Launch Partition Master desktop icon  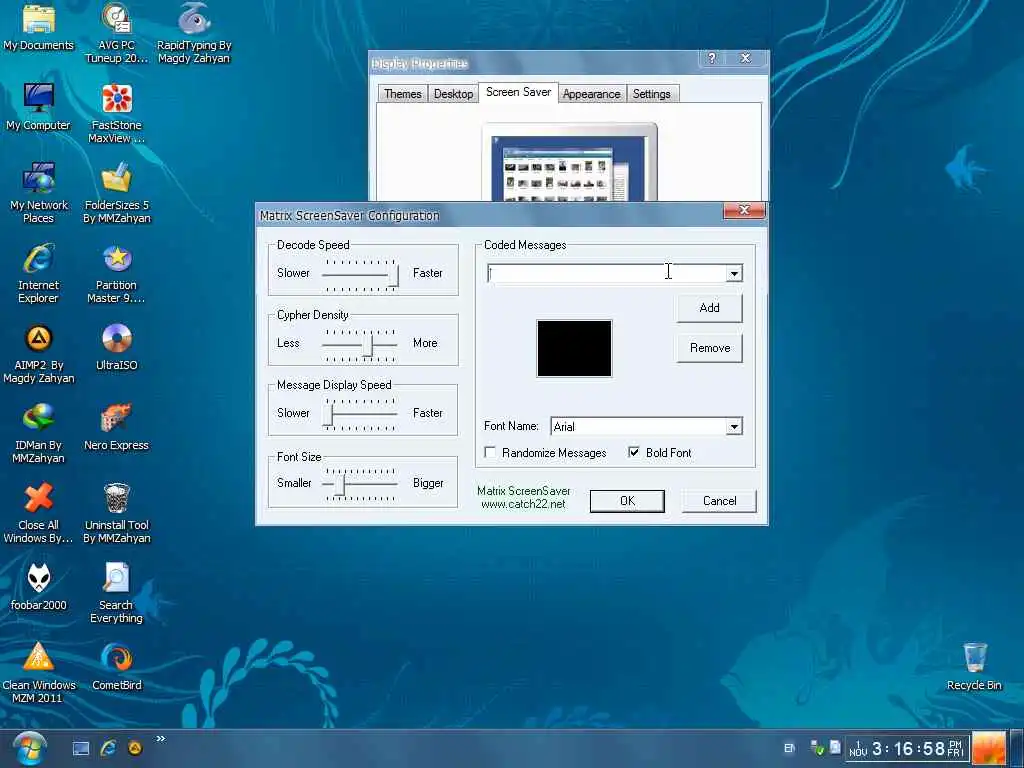116,273
